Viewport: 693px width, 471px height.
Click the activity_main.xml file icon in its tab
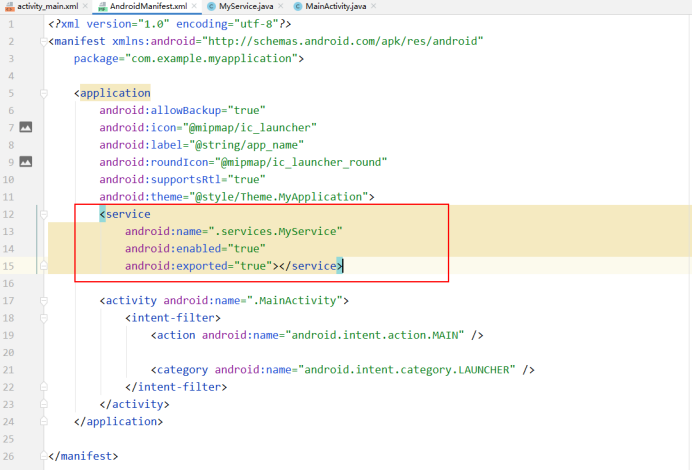[x=10, y=7]
